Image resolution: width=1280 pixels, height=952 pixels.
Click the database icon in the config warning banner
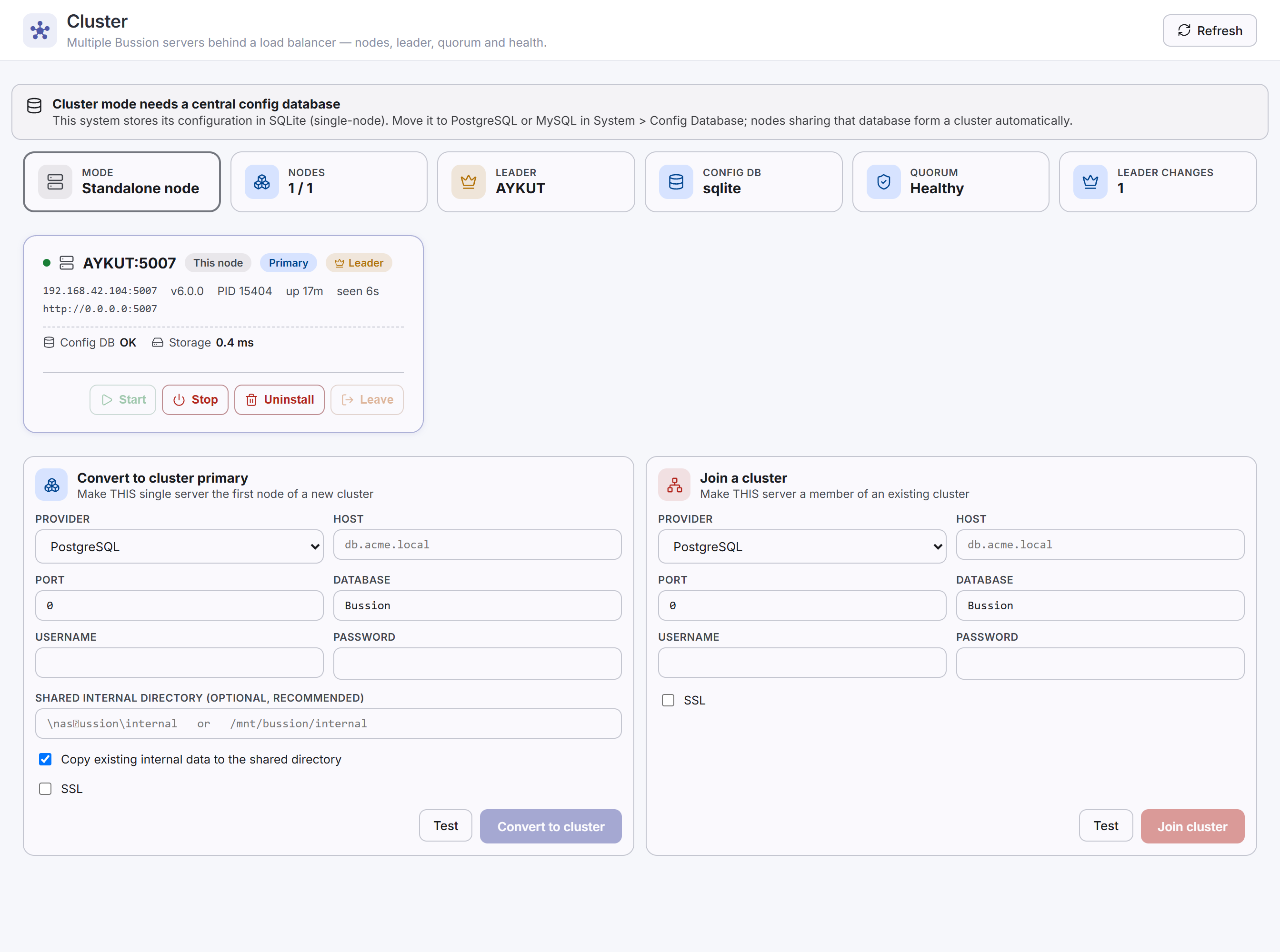coord(35,106)
